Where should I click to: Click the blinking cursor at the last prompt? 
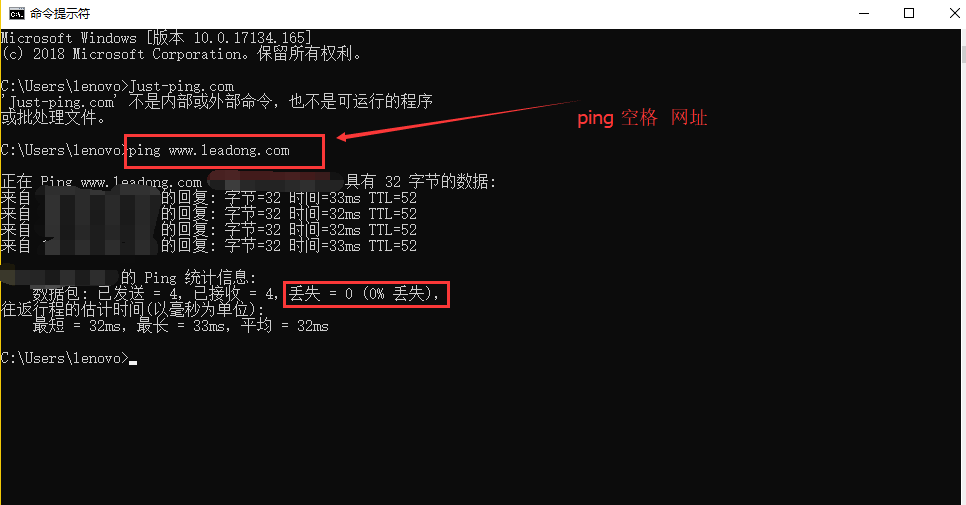133,363
